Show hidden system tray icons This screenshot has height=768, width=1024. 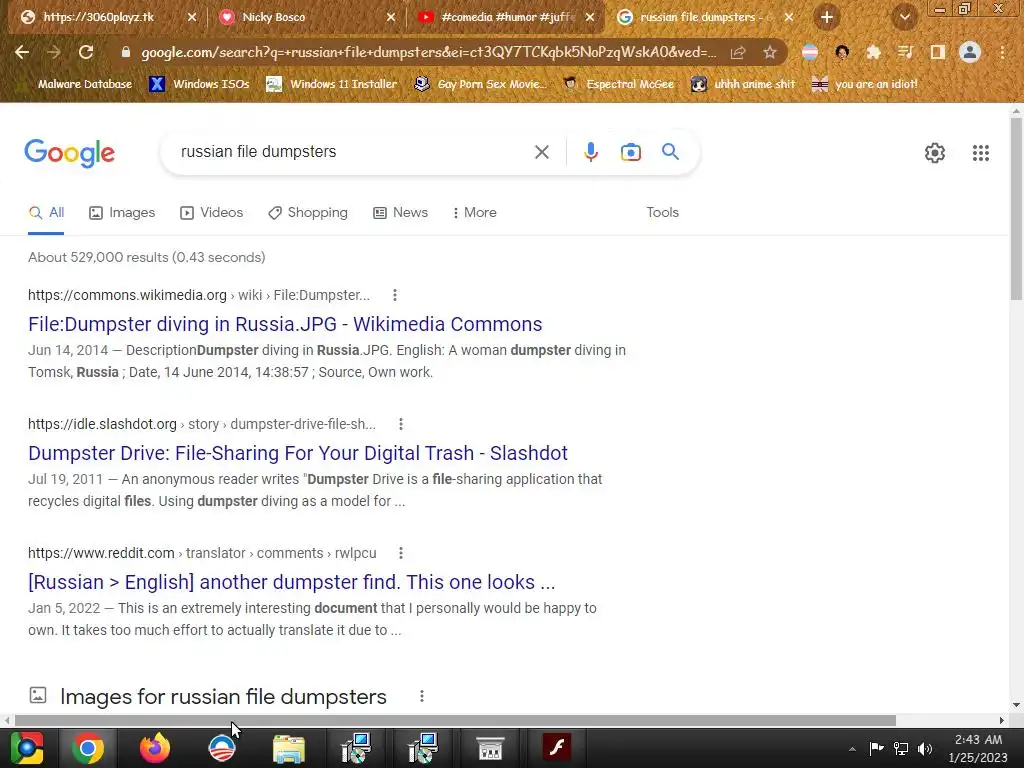click(x=852, y=749)
